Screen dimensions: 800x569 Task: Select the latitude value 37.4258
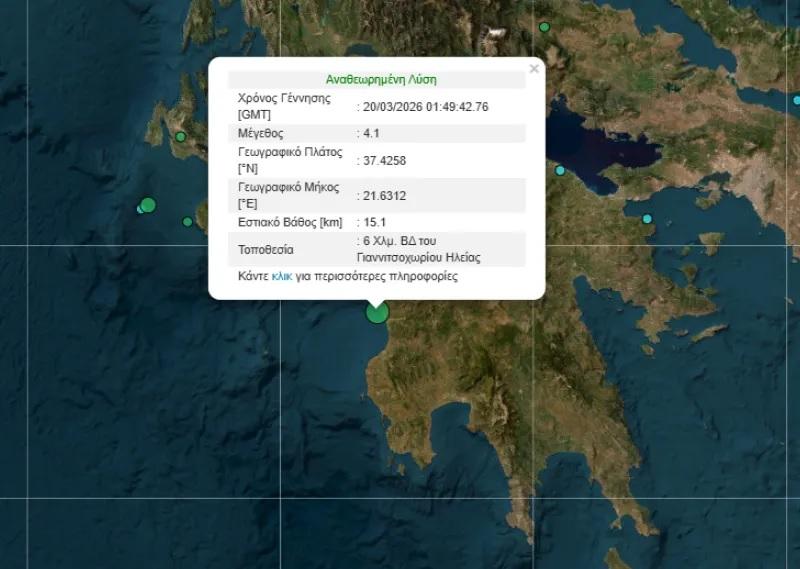coord(384,161)
